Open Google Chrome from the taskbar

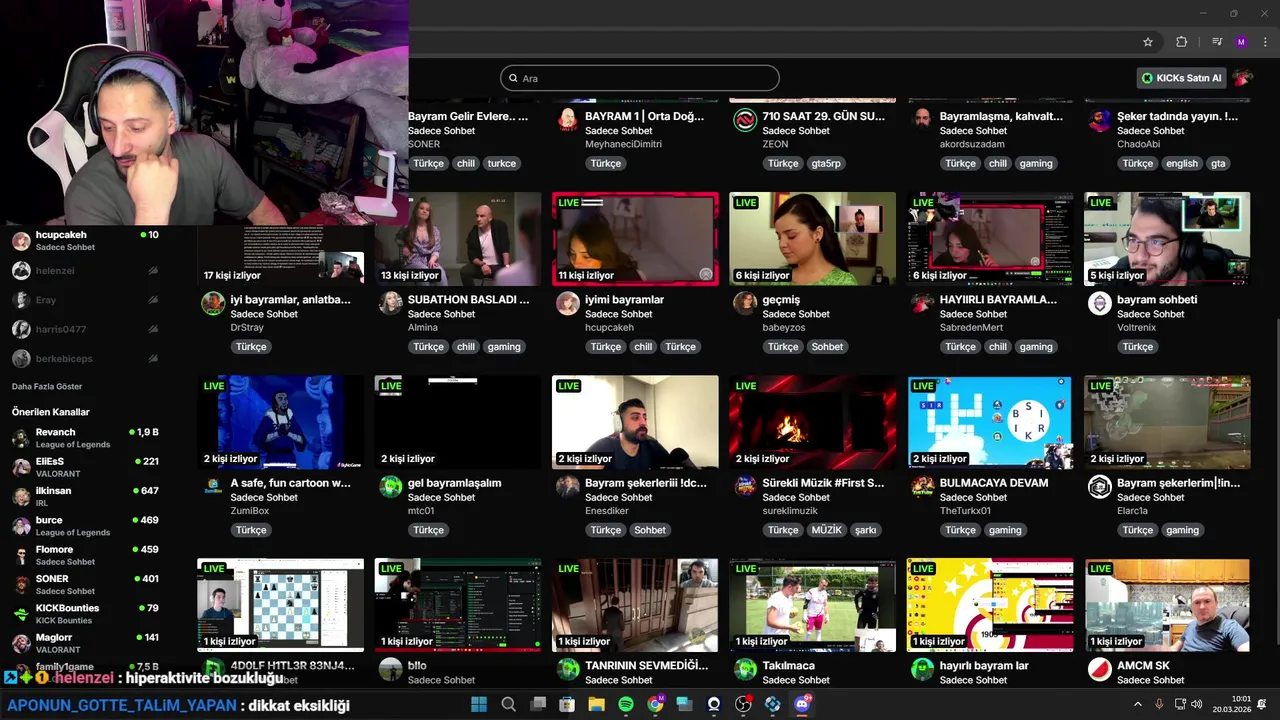pyautogui.click(x=655, y=704)
